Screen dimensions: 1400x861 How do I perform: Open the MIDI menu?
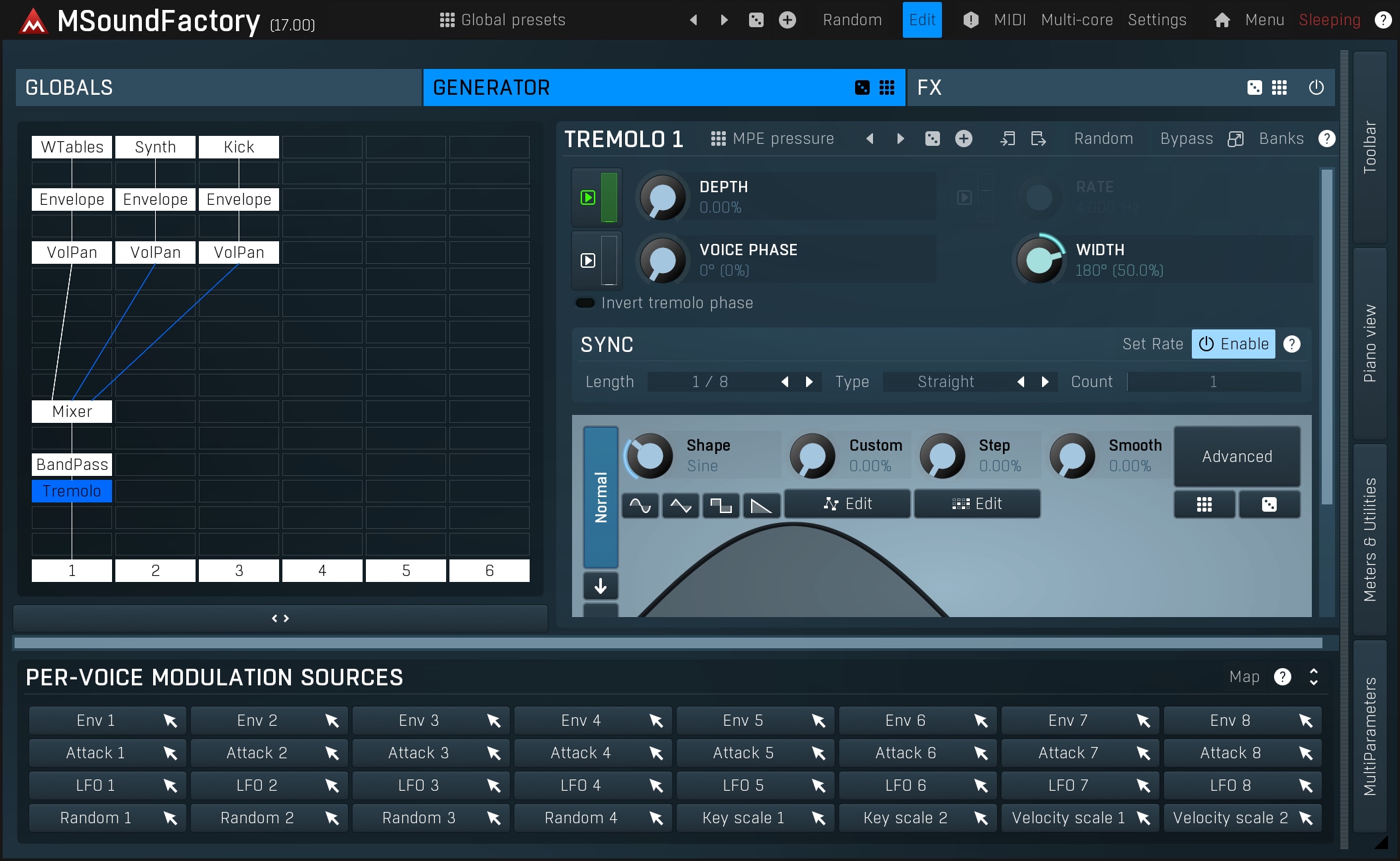[x=1010, y=20]
